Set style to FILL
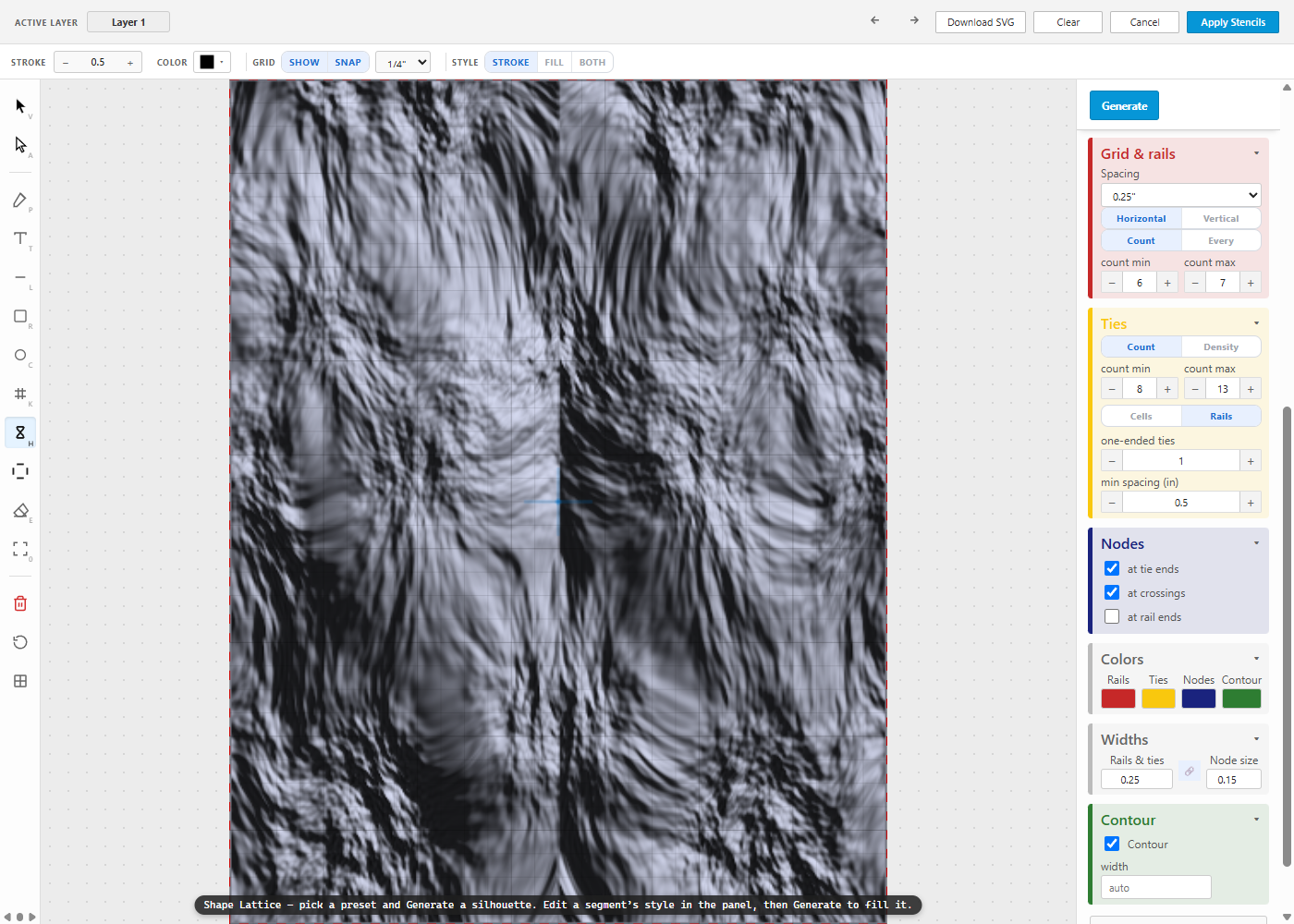The height and width of the screenshot is (924, 1294). (x=554, y=63)
